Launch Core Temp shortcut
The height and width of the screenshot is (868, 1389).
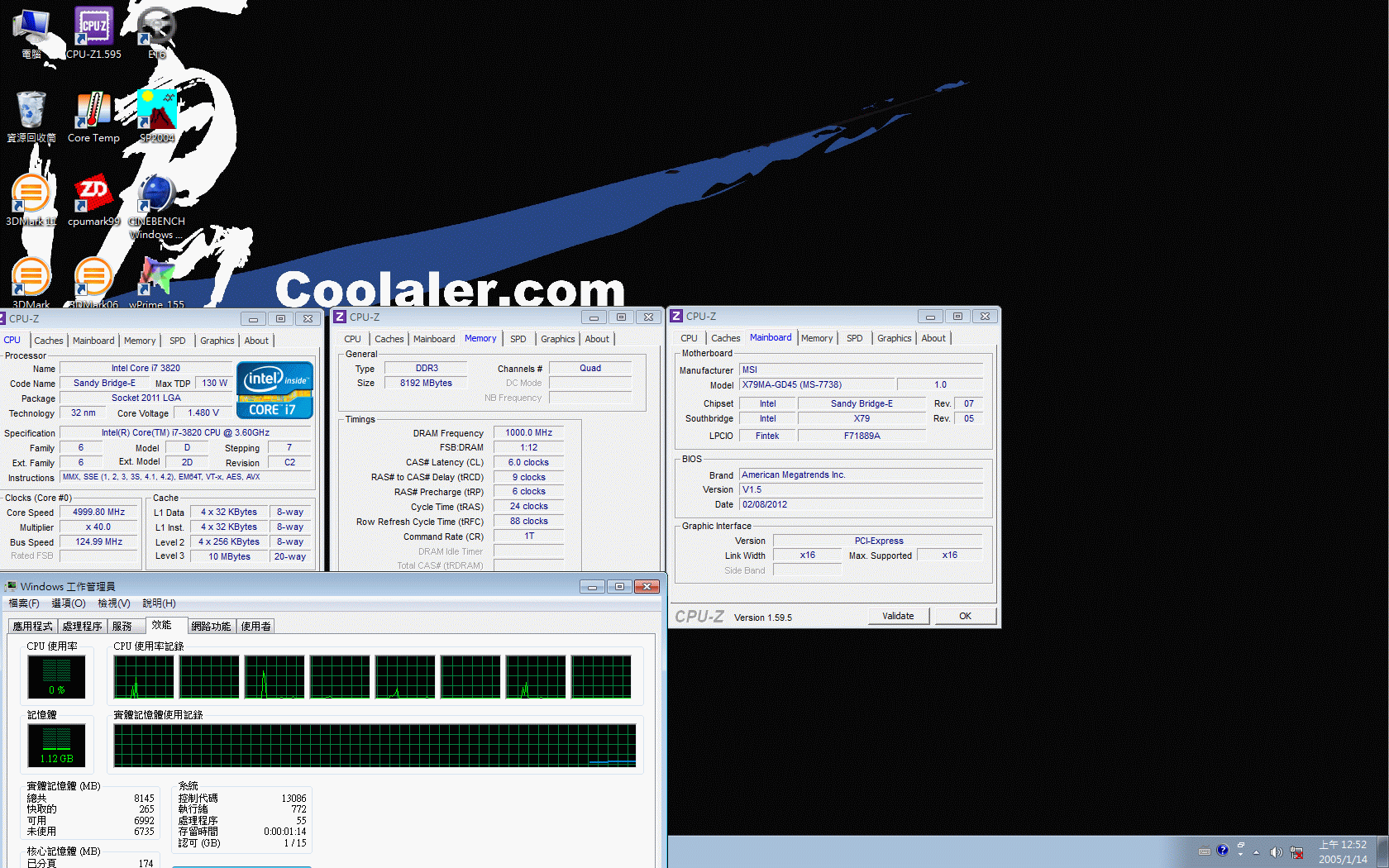pos(93,117)
